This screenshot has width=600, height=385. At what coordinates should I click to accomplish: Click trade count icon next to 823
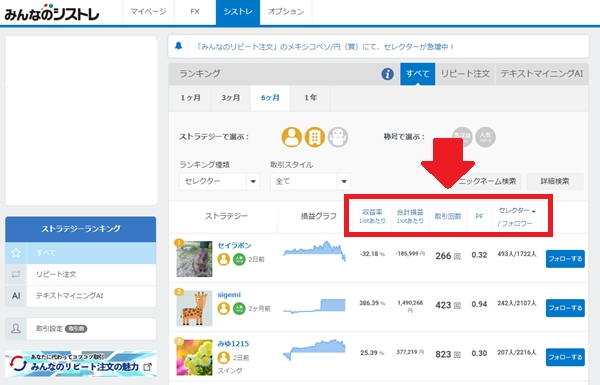click(x=457, y=355)
